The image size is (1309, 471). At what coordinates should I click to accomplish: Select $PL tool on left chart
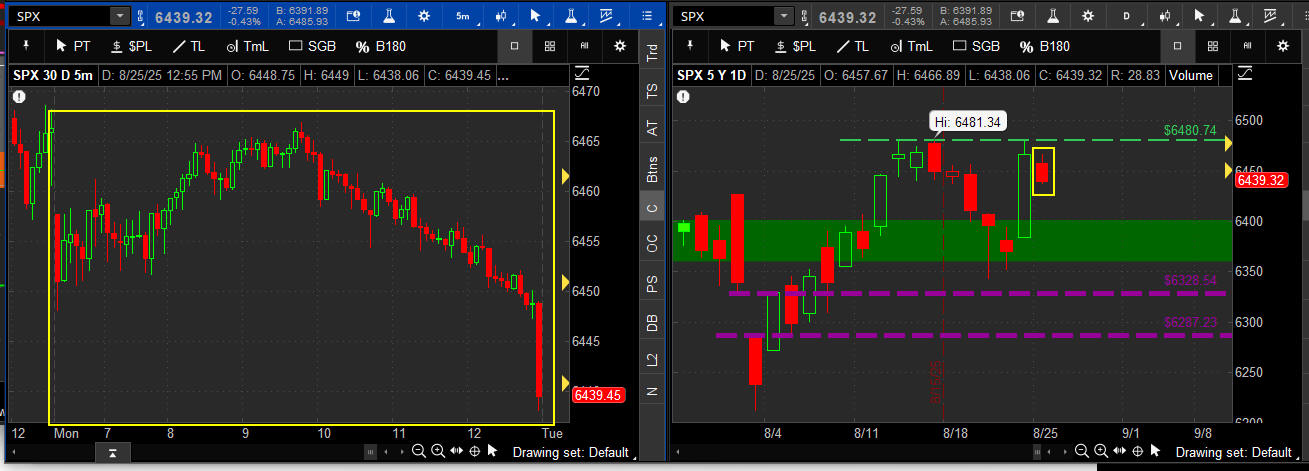point(129,46)
